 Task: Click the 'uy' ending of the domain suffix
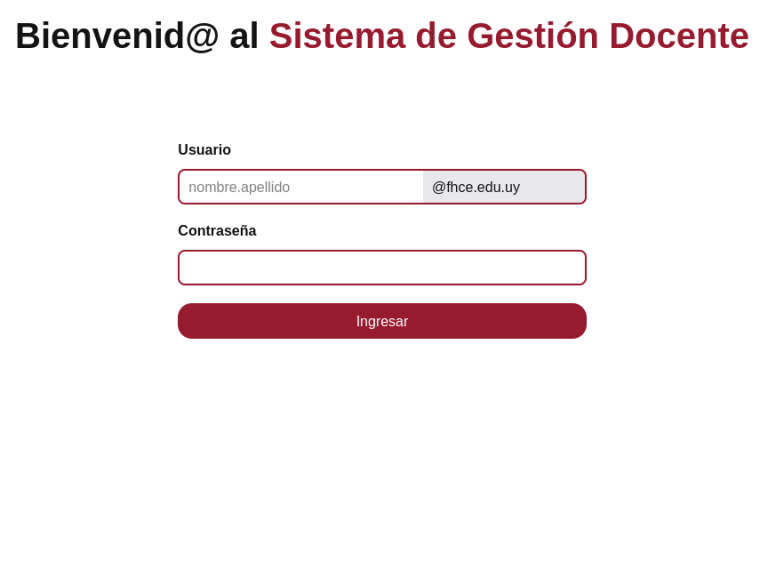pyautogui.click(x=511, y=187)
